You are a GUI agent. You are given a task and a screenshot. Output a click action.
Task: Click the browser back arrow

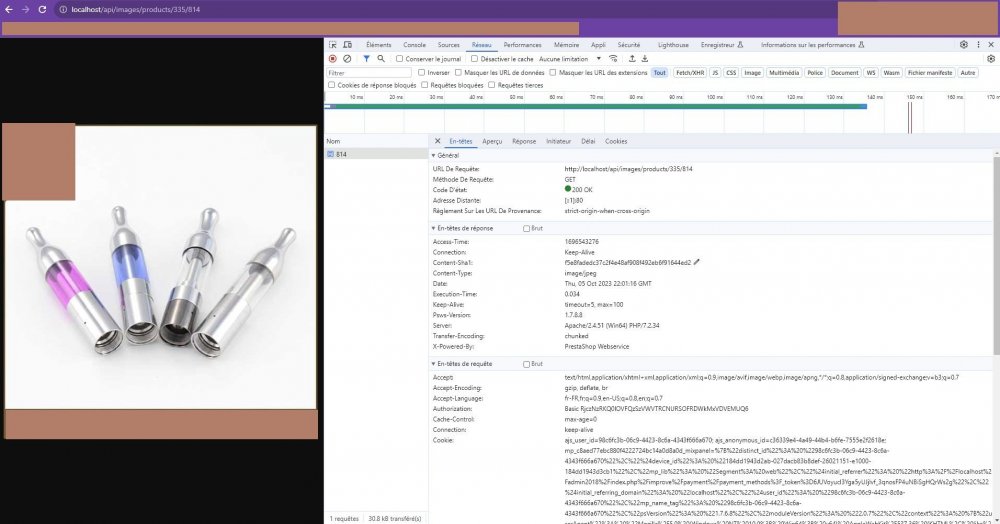pos(10,10)
